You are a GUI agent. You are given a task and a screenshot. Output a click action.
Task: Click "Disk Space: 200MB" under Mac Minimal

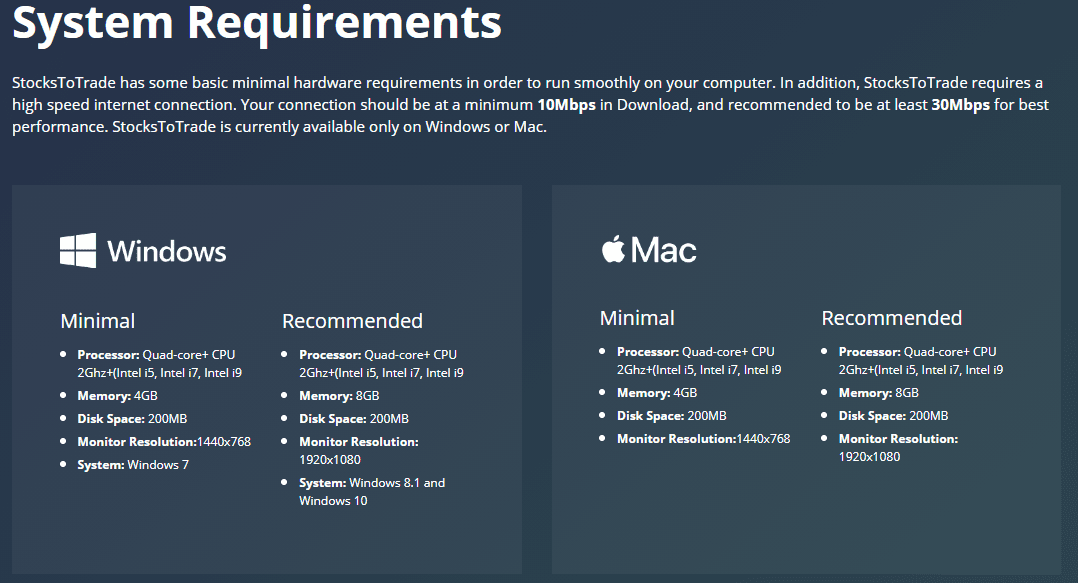672,416
